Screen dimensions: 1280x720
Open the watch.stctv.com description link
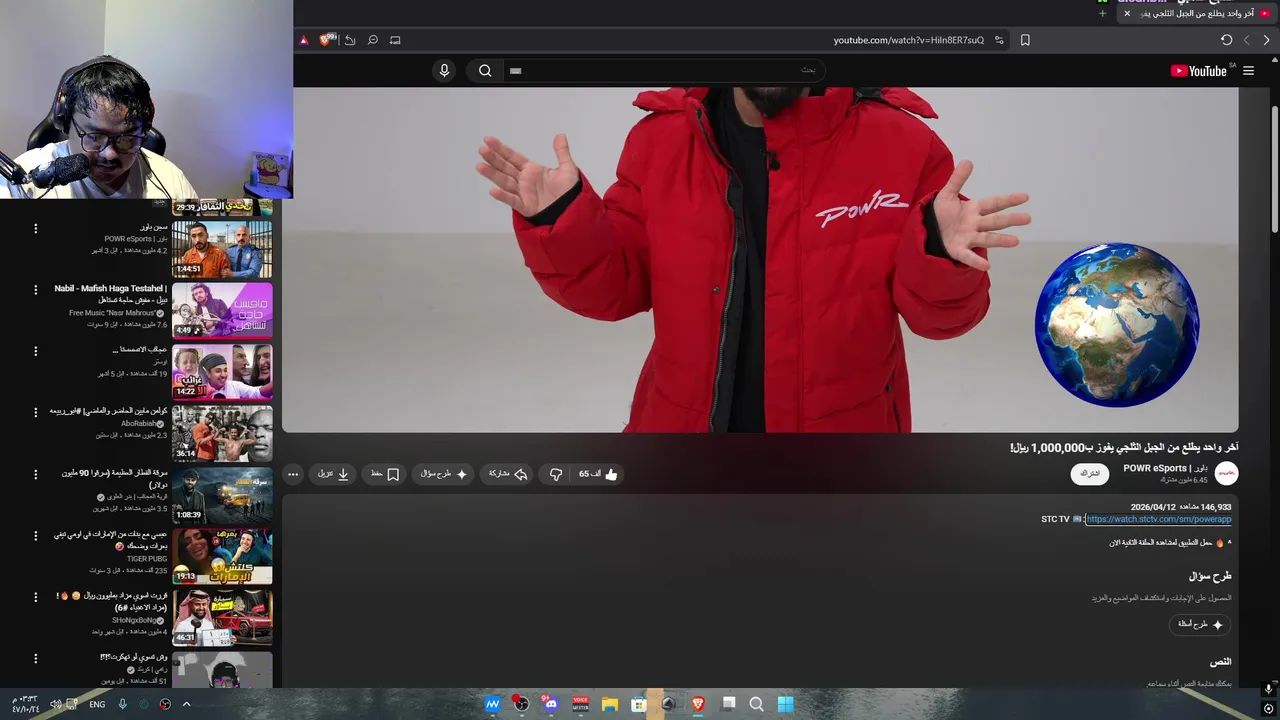pos(1158,519)
